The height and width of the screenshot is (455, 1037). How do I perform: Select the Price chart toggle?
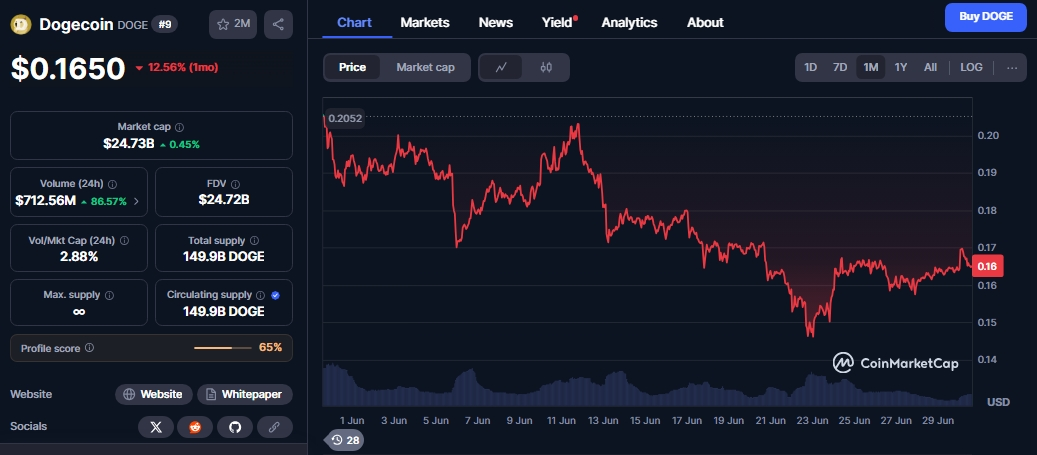(x=353, y=67)
